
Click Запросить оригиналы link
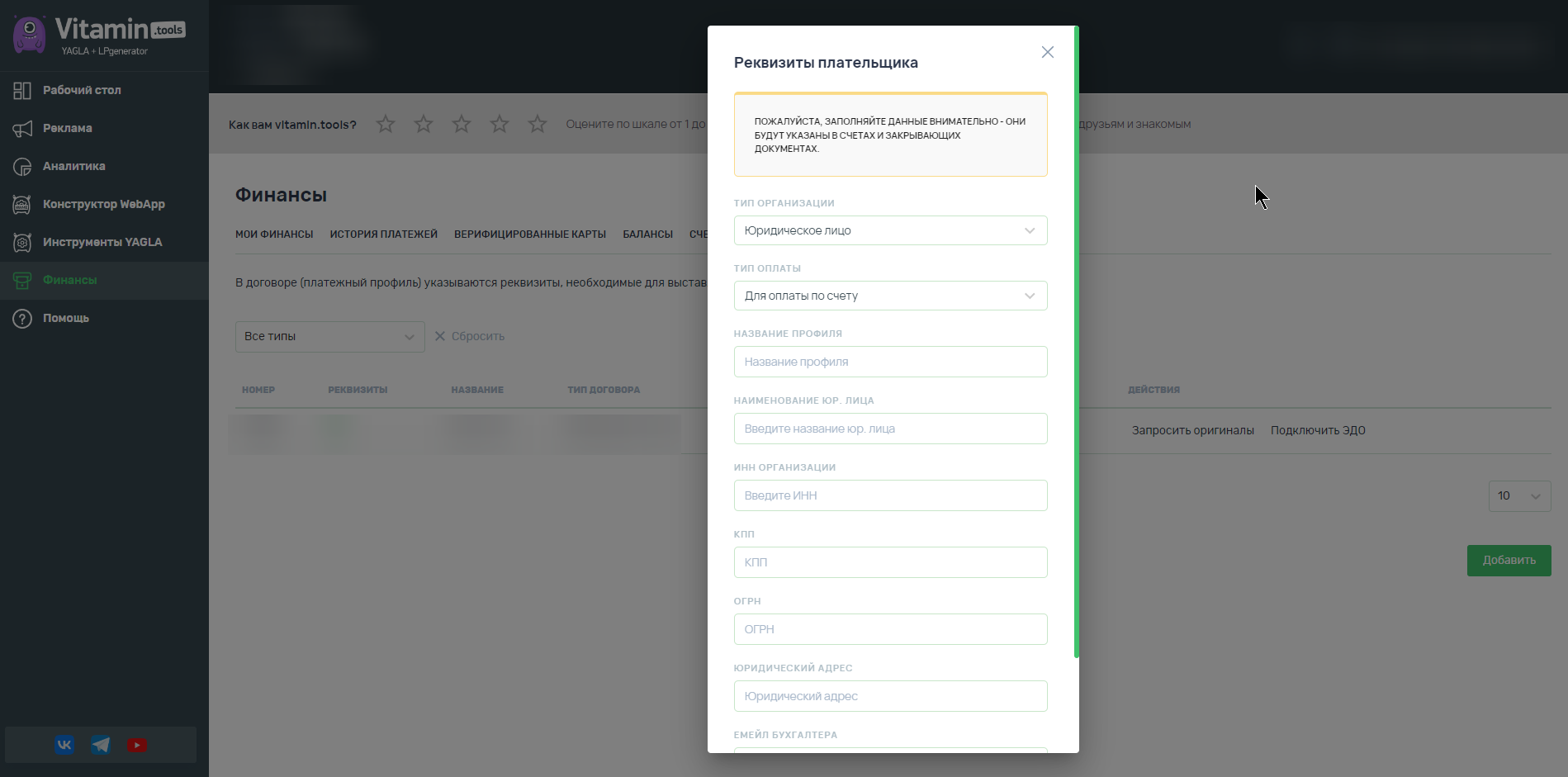click(1192, 430)
